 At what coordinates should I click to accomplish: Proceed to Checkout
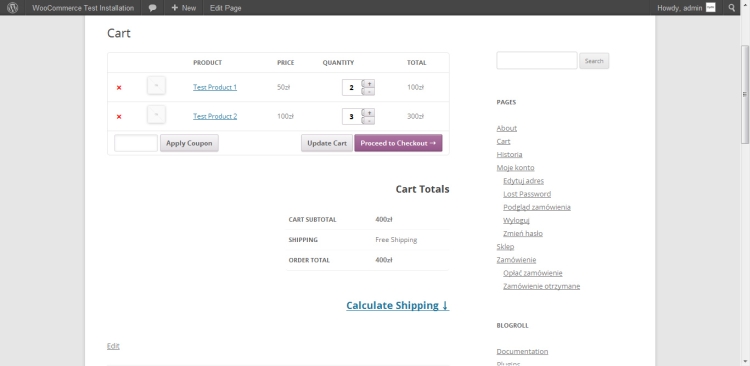pos(398,143)
